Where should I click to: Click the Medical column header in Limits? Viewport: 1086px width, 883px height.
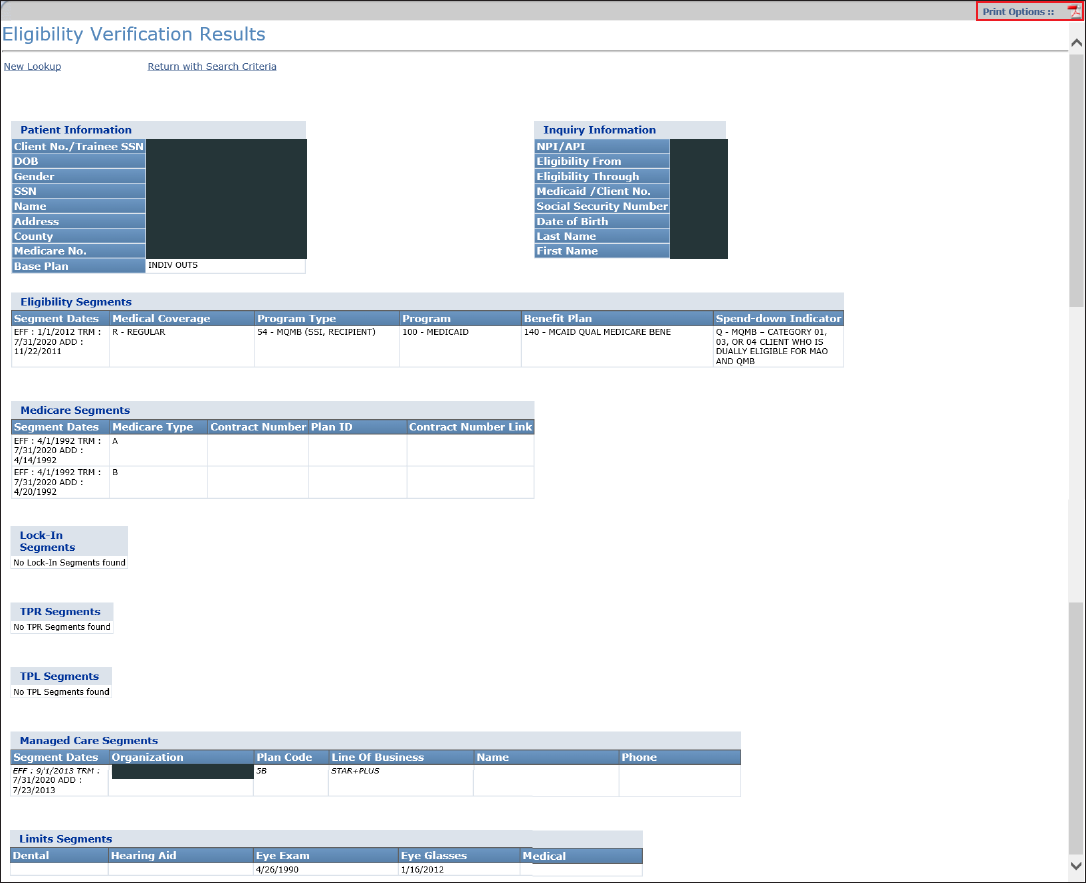(582, 856)
